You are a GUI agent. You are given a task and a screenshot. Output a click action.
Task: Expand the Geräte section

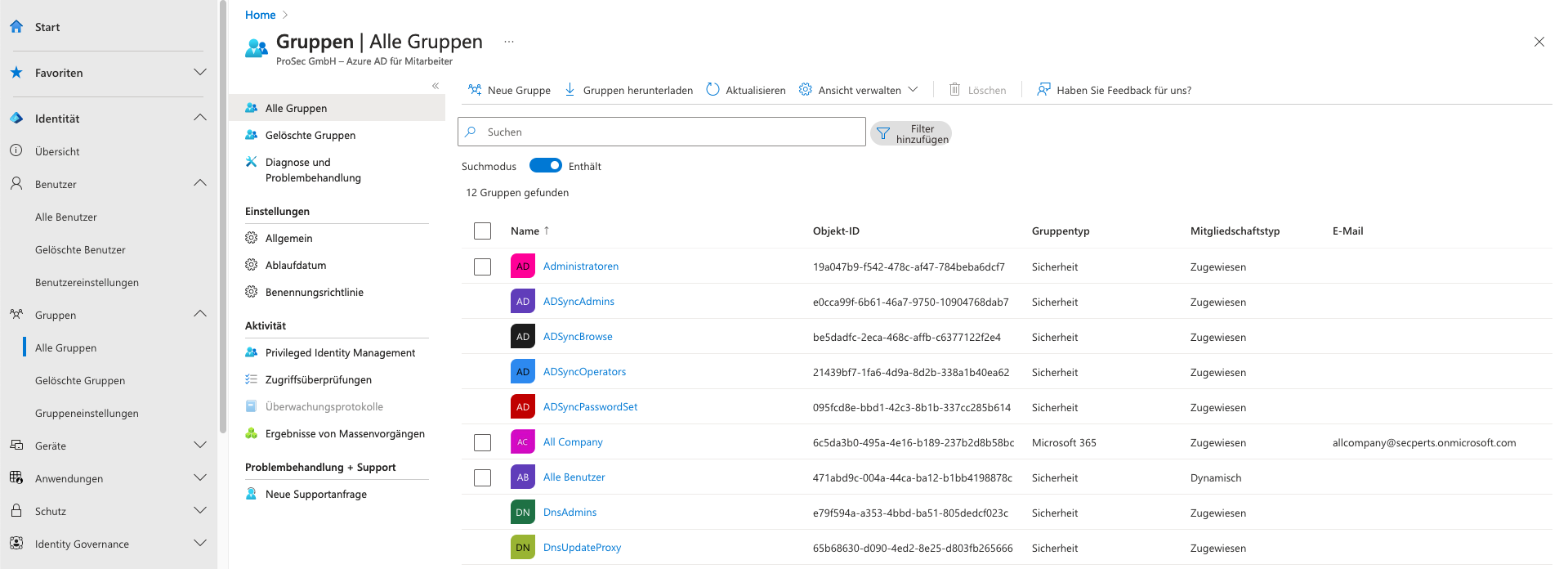(x=200, y=445)
